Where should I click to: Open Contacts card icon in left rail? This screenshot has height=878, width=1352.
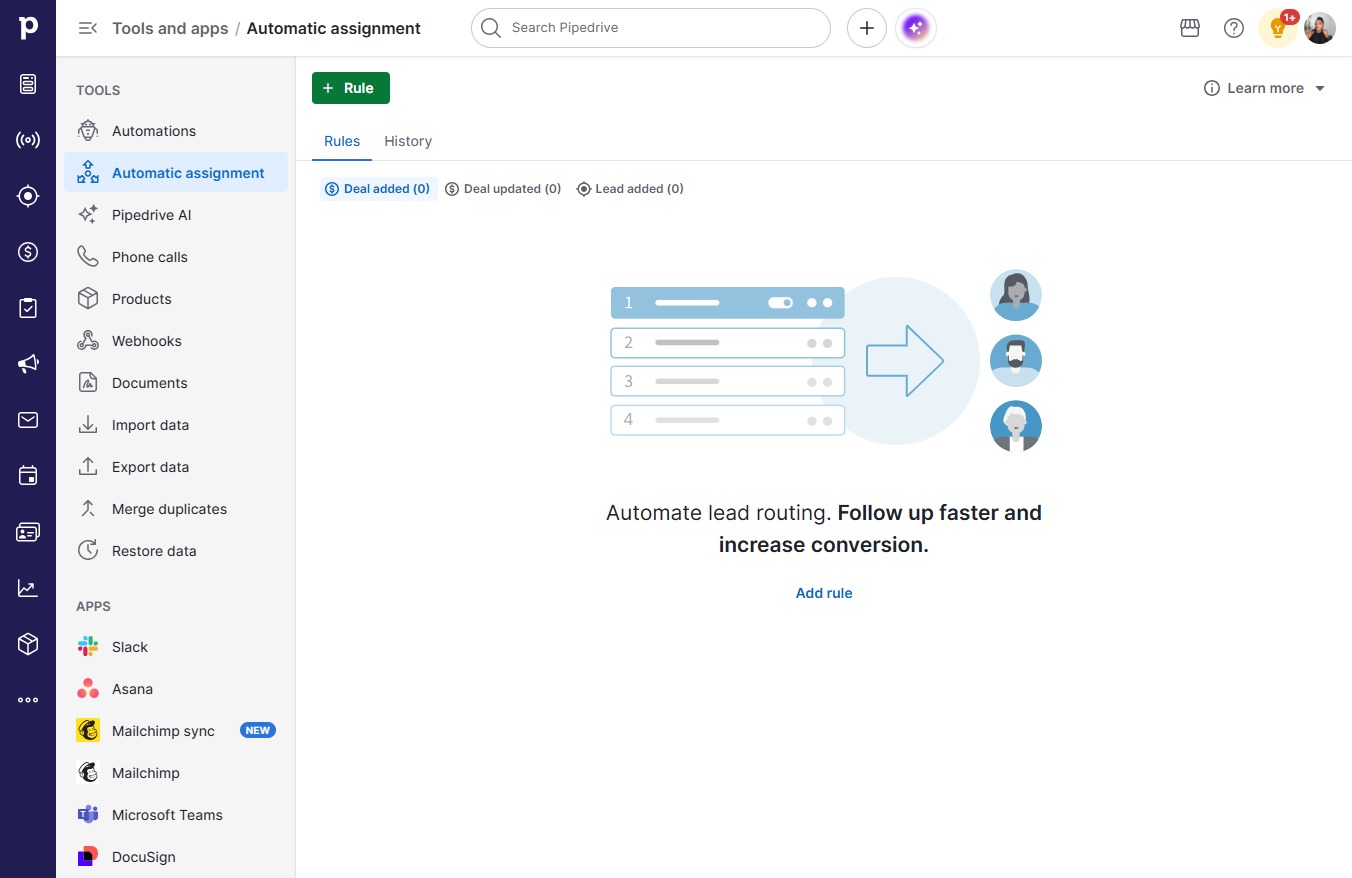pos(28,532)
